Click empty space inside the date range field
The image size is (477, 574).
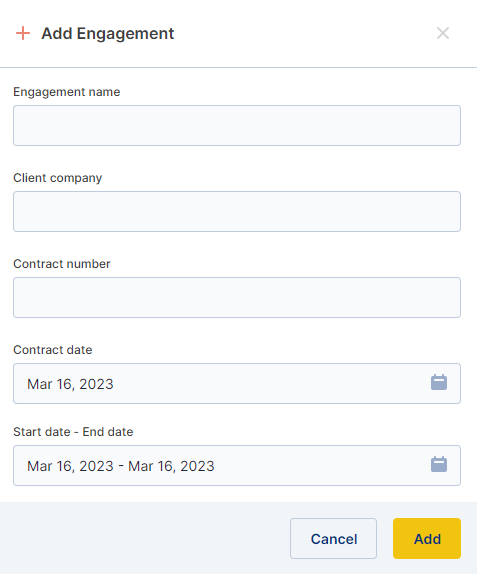tap(322, 466)
